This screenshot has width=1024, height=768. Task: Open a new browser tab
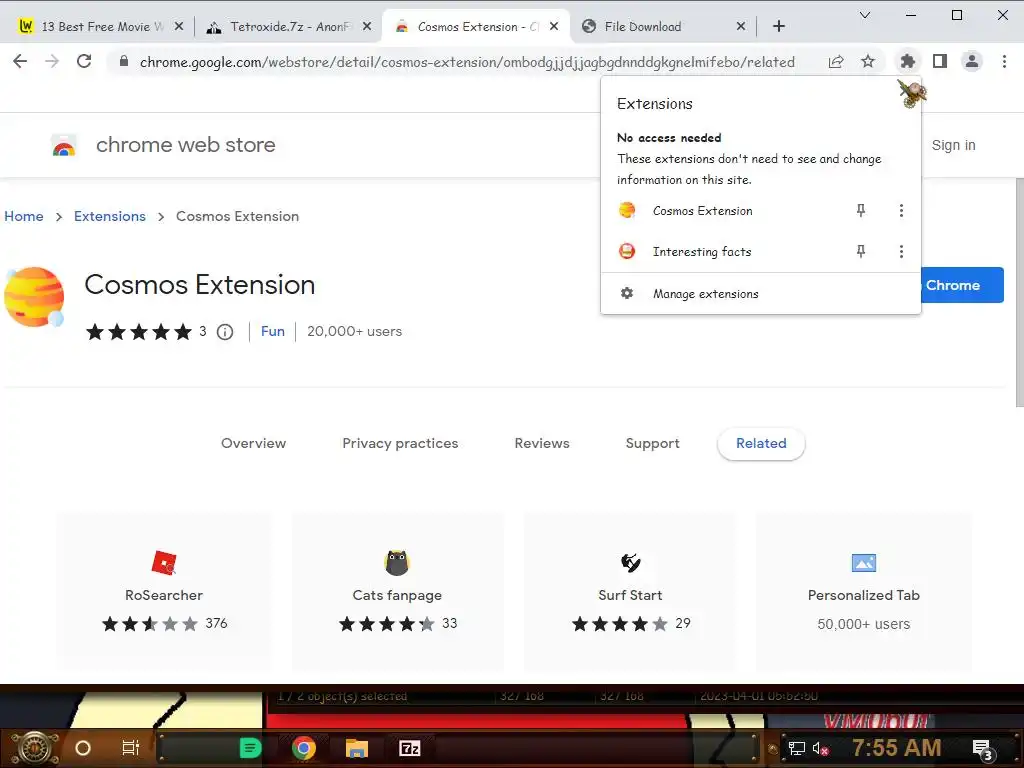click(x=778, y=26)
